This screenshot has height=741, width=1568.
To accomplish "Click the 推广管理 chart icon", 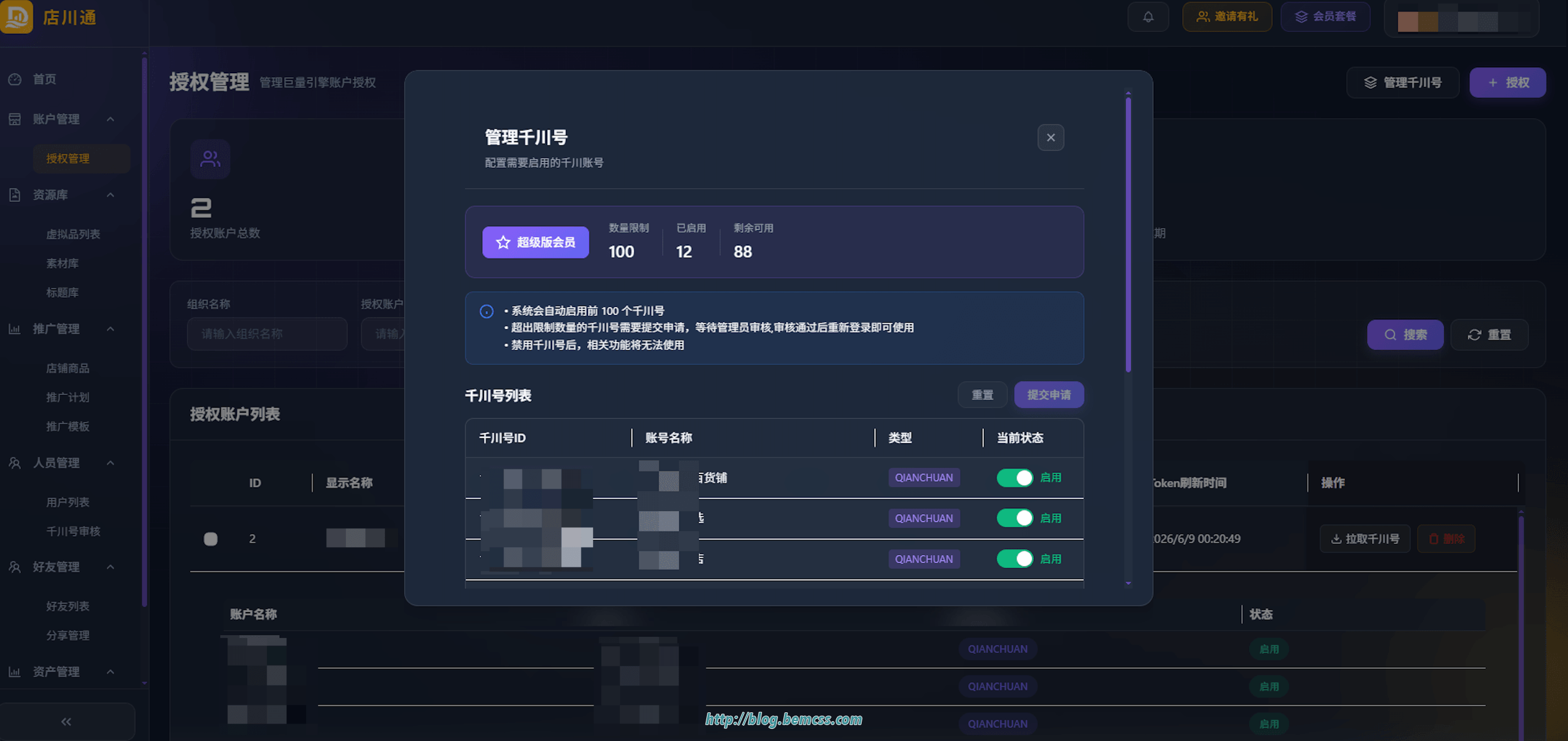I will (x=15, y=329).
